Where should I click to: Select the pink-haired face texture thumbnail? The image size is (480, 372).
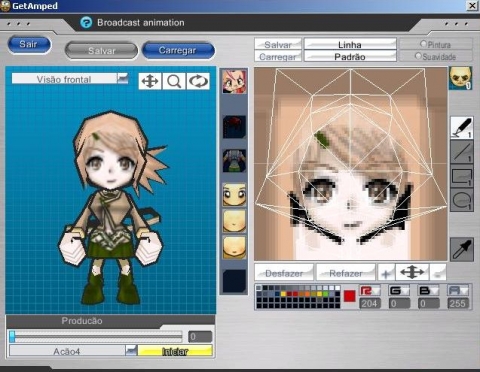pos(234,81)
